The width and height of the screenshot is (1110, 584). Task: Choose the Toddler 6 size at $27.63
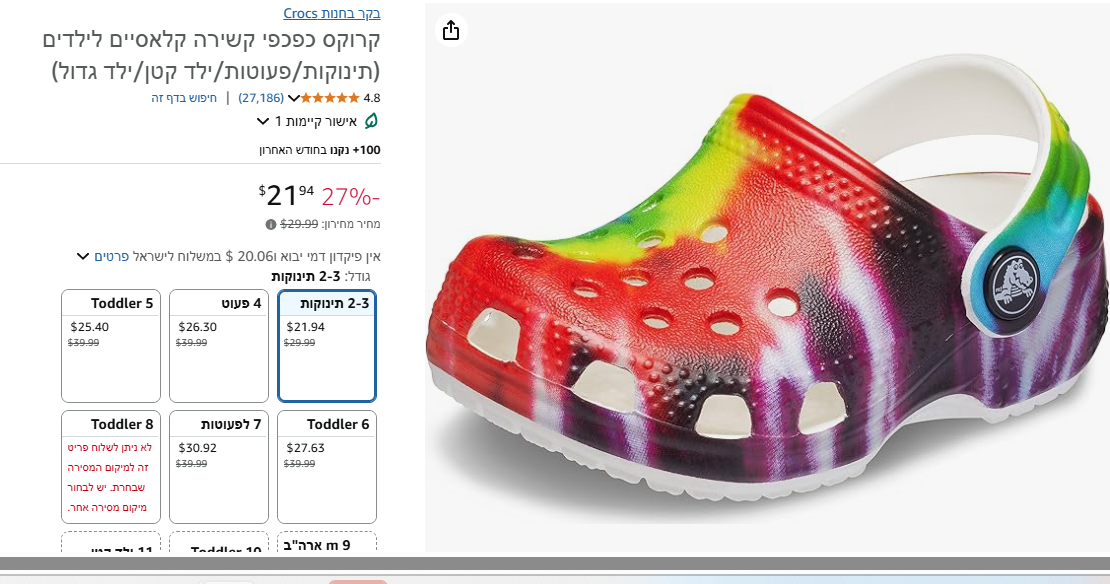326,466
